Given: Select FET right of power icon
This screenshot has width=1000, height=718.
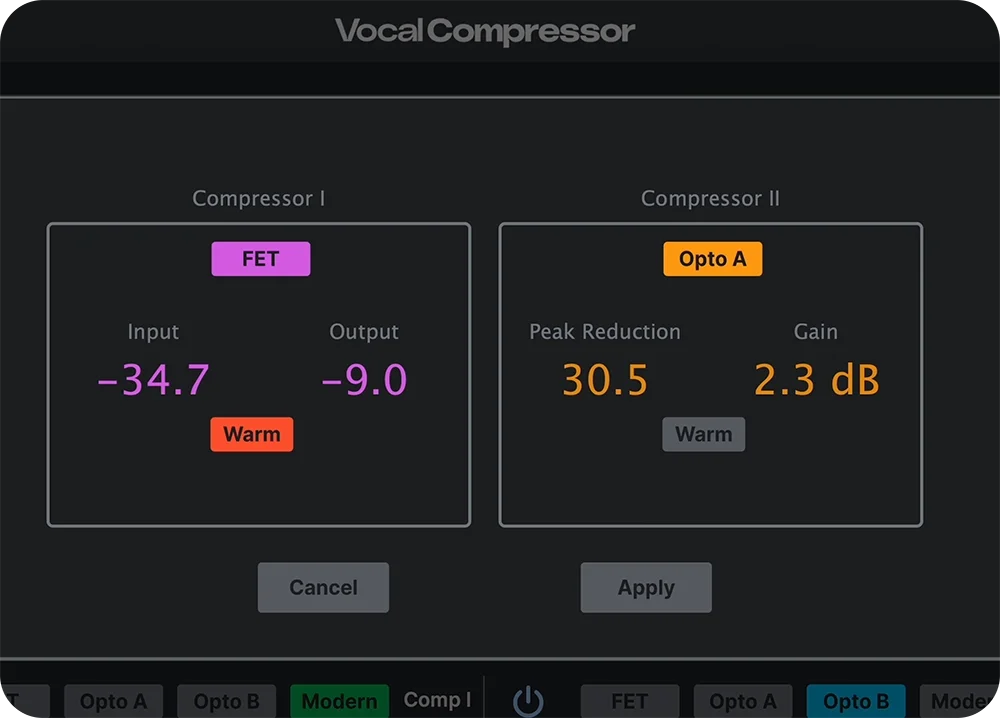Looking at the screenshot, I should point(629,701).
